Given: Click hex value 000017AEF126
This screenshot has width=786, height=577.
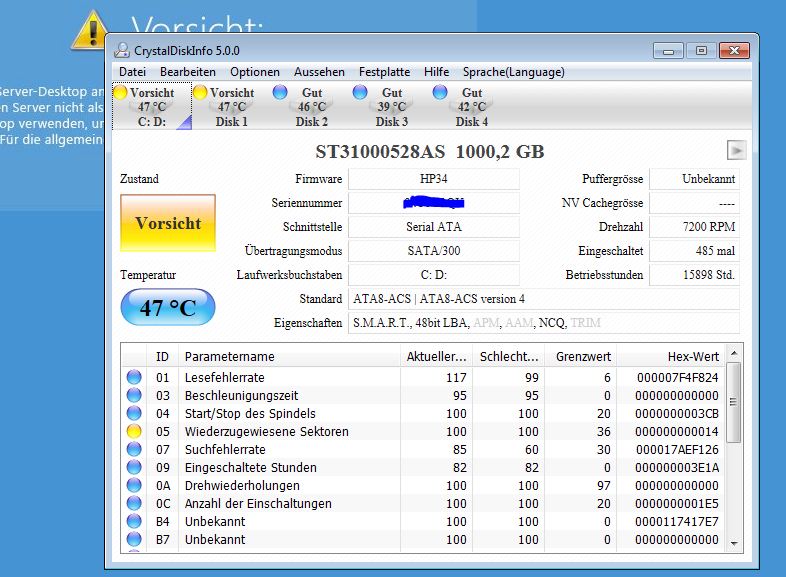Looking at the screenshot, I should tap(678, 450).
